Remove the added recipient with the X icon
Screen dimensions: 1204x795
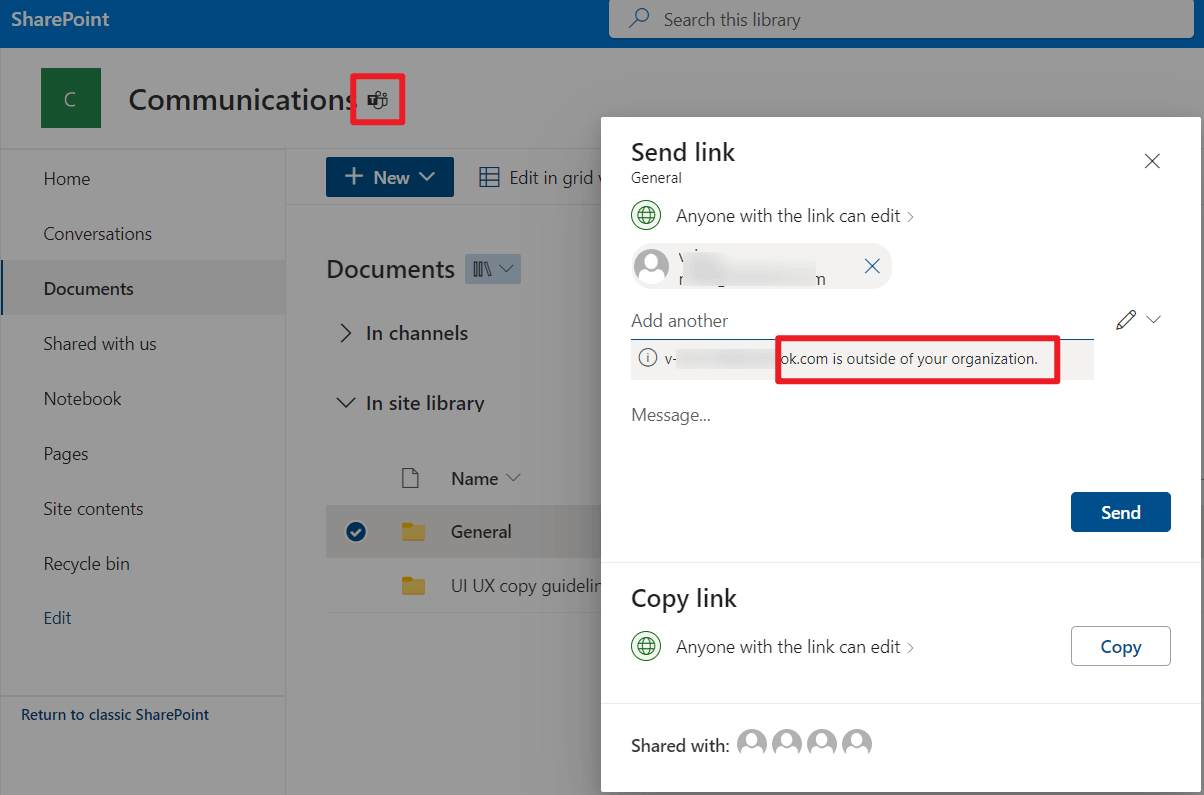pos(871,266)
